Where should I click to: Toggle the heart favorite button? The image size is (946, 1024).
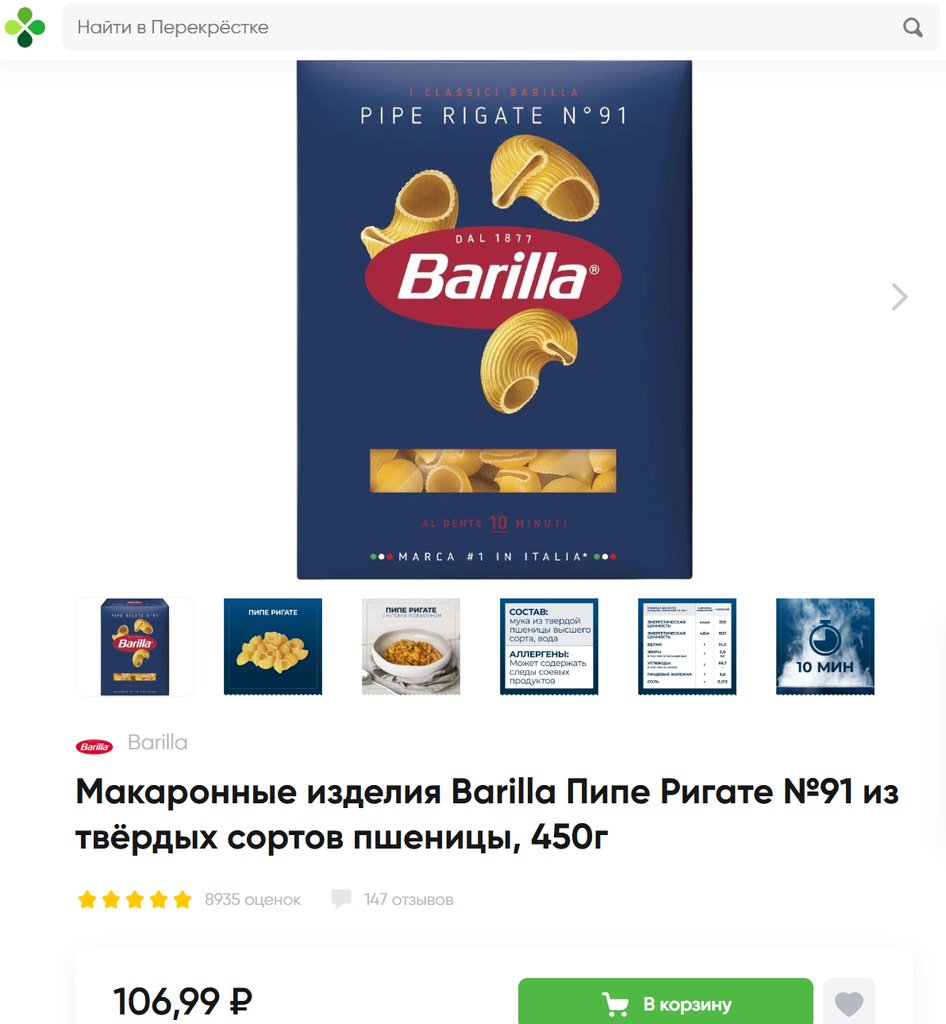click(849, 1002)
